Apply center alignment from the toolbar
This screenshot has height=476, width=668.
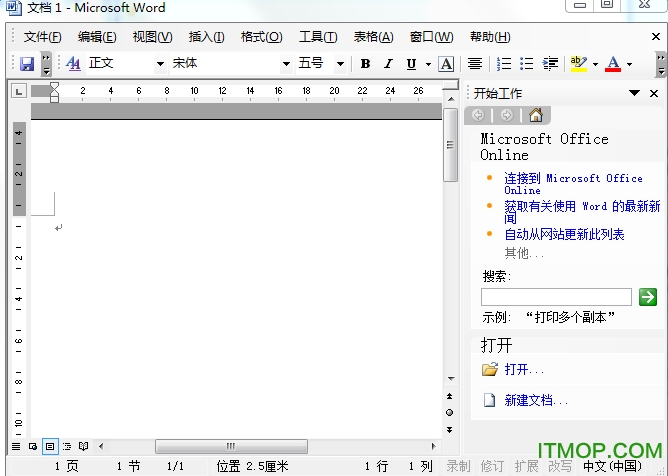coord(475,64)
